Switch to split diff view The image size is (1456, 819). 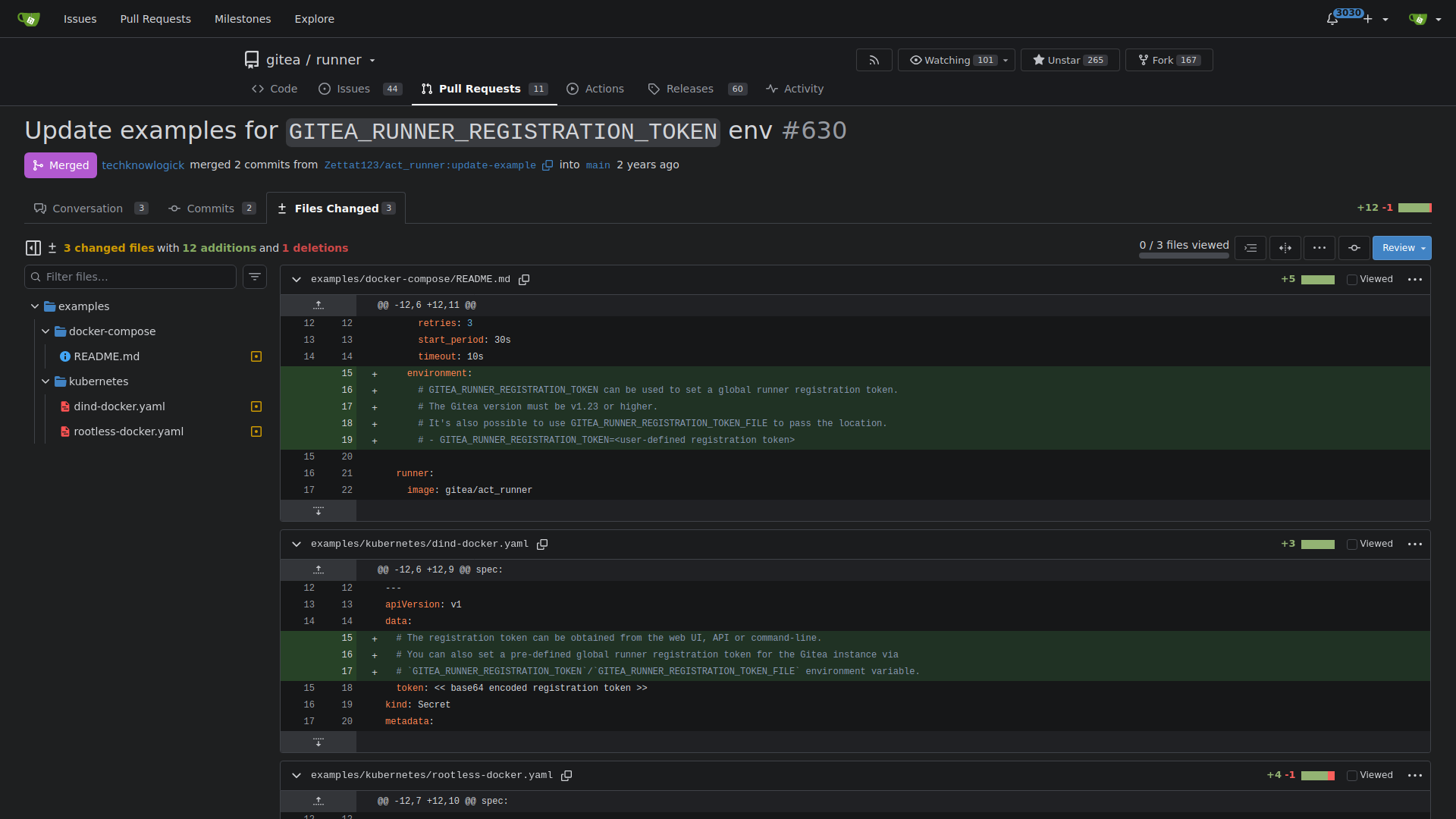tap(1285, 248)
